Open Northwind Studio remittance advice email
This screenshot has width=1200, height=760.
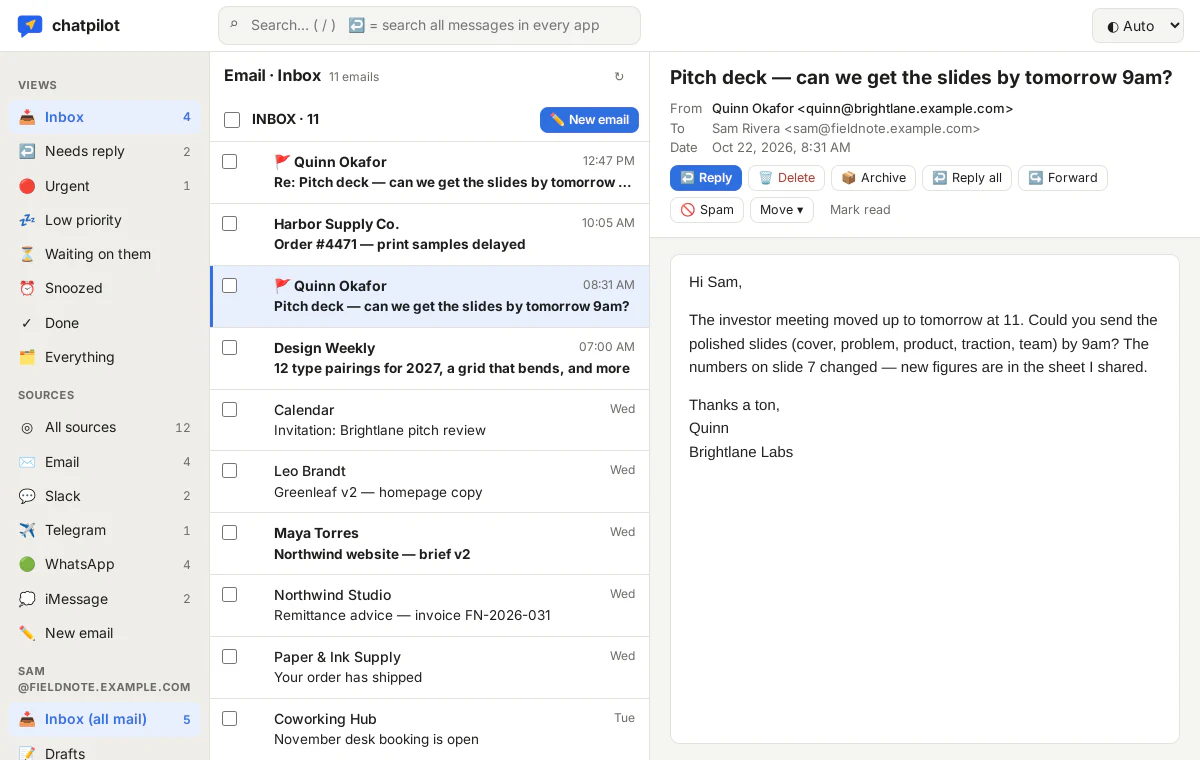pyautogui.click(x=430, y=605)
